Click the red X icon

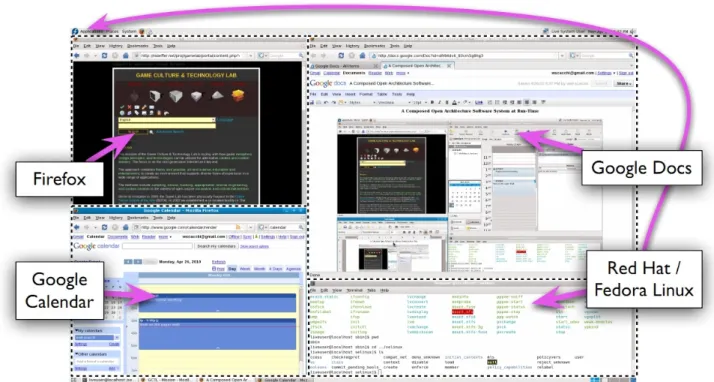point(129,107)
